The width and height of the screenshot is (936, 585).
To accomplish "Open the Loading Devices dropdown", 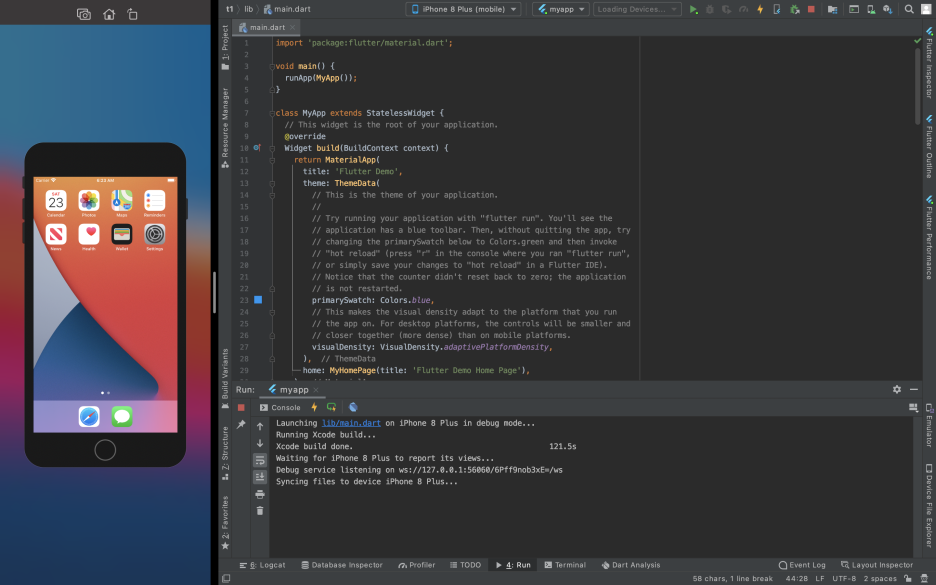I will click(x=637, y=9).
